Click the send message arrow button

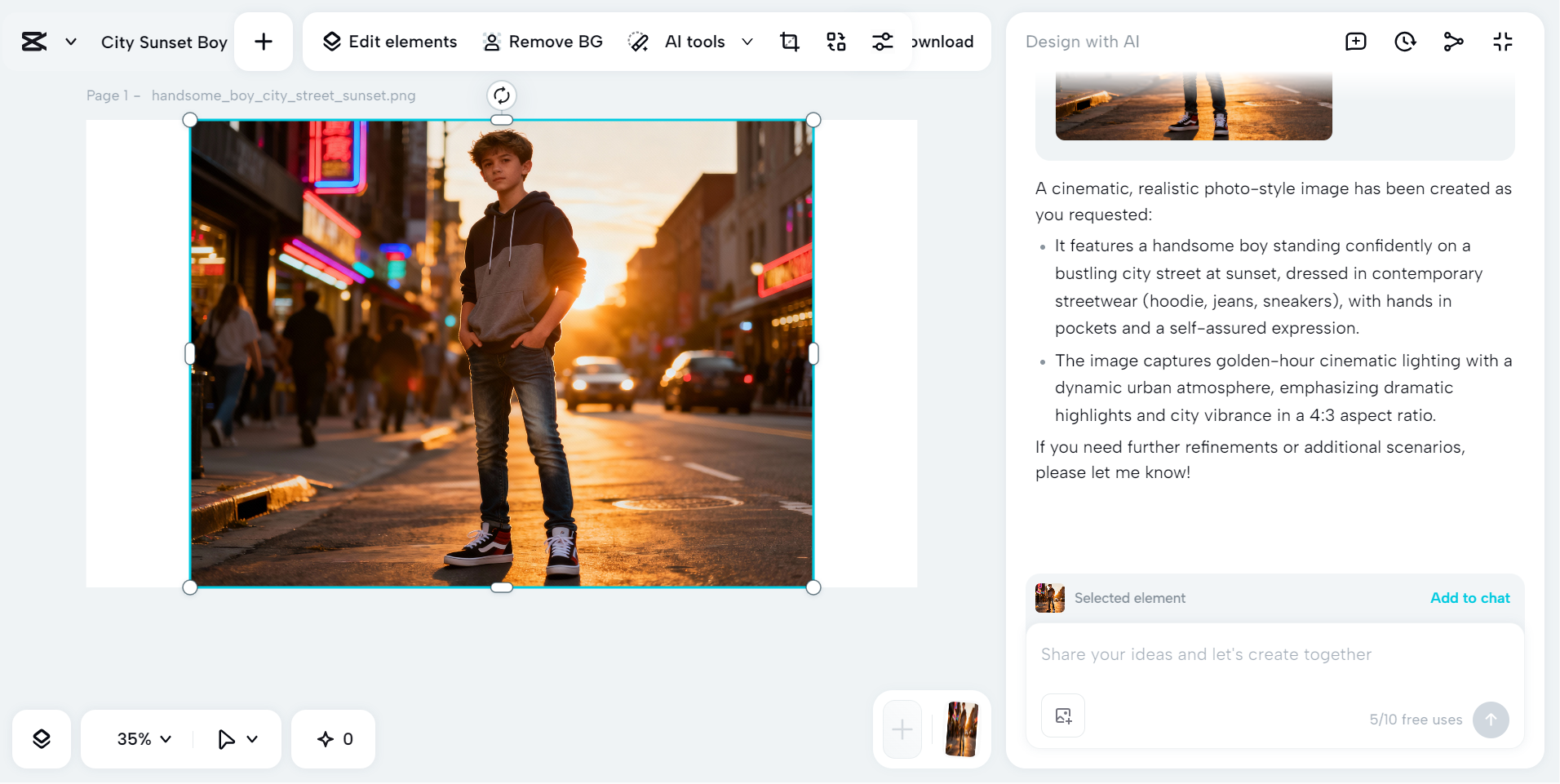click(1491, 720)
